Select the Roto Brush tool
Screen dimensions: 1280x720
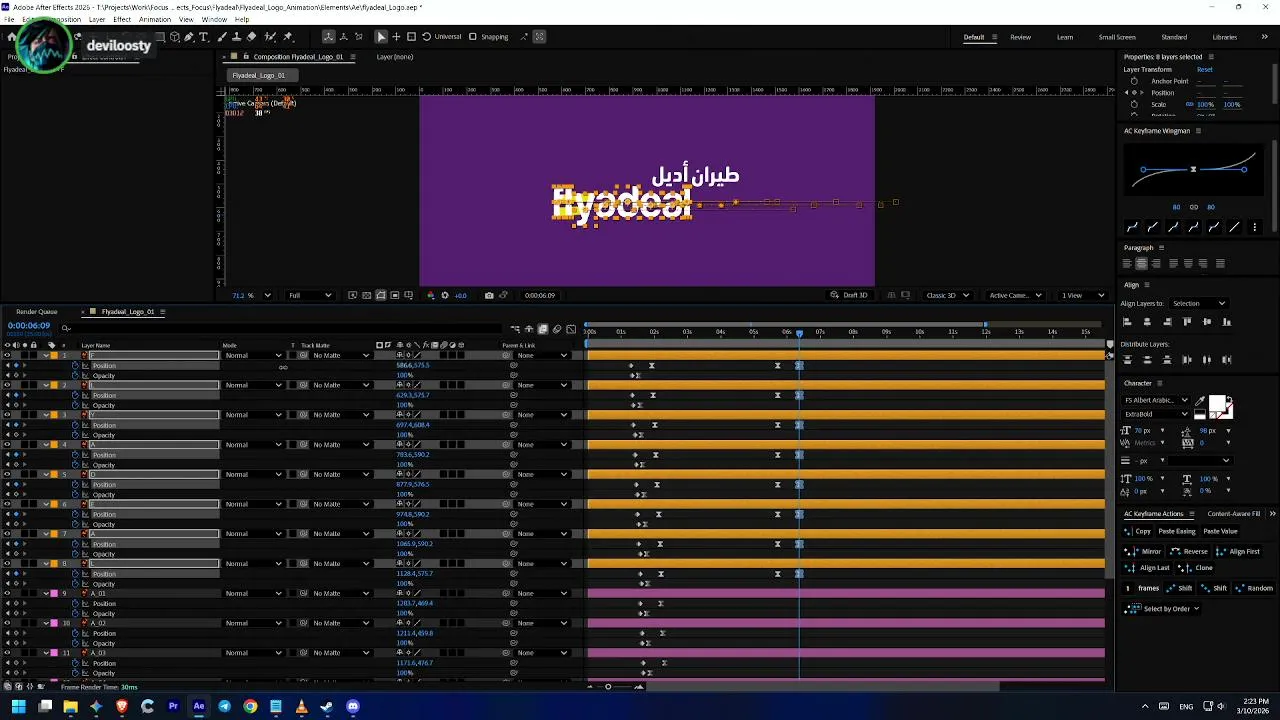click(270, 36)
